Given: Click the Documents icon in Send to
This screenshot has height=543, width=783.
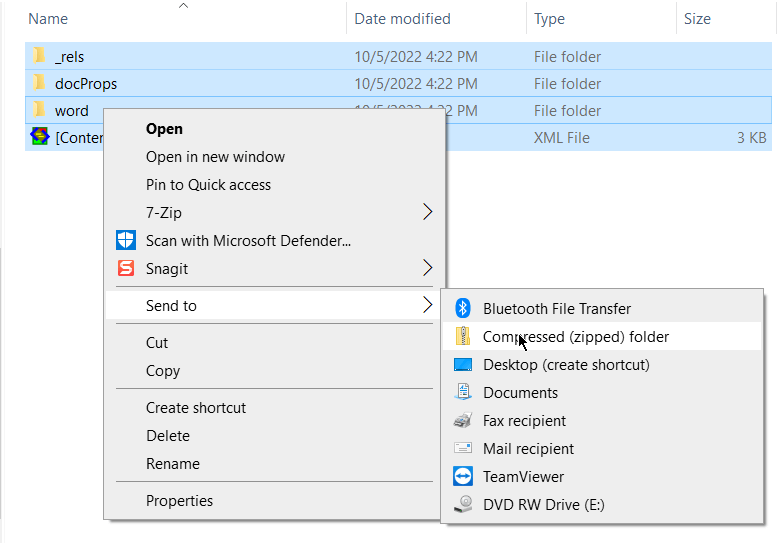Looking at the screenshot, I should (x=463, y=392).
